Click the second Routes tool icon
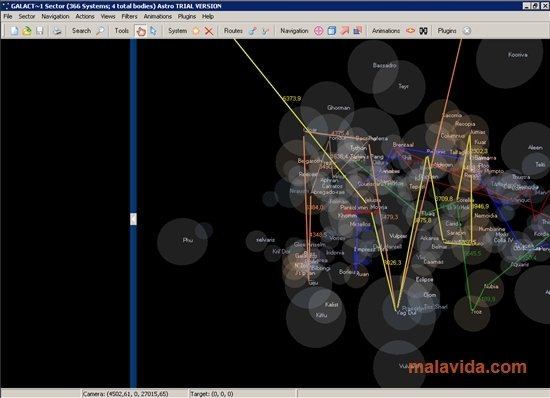The width and height of the screenshot is (550, 398). tap(266, 31)
